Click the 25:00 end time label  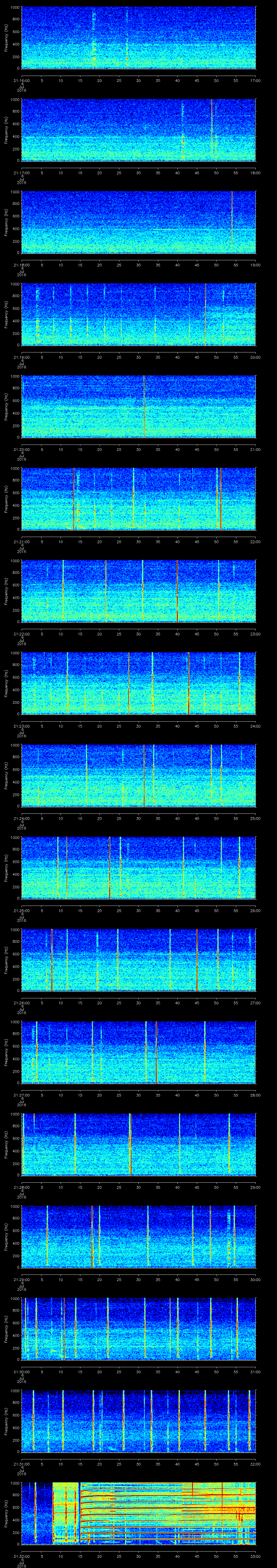[x=256, y=818]
